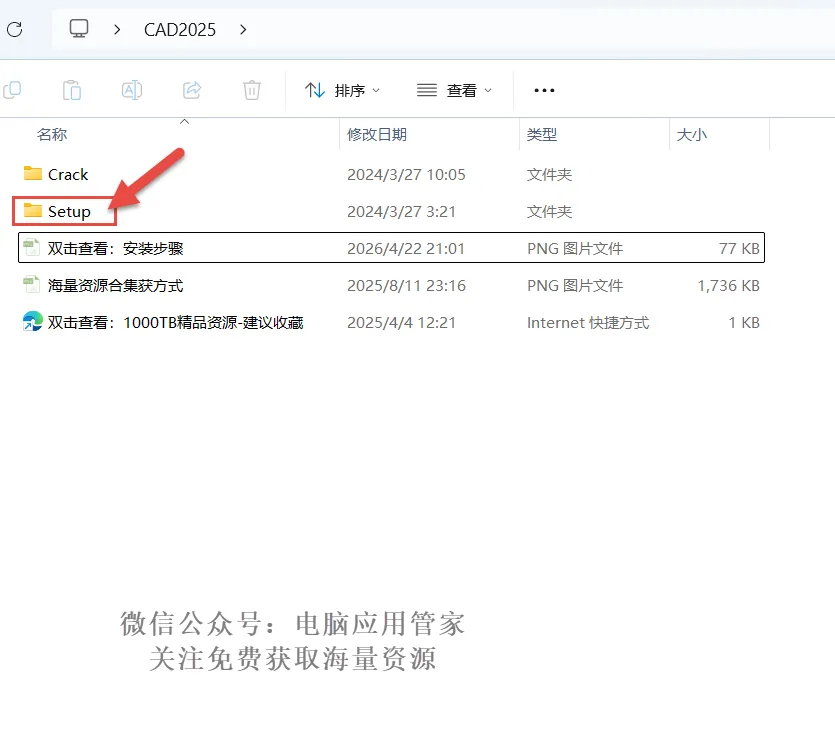The height and width of the screenshot is (743, 835).
Task: Click the date 2025/4/4 12:21
Action: tap(402, 323)
